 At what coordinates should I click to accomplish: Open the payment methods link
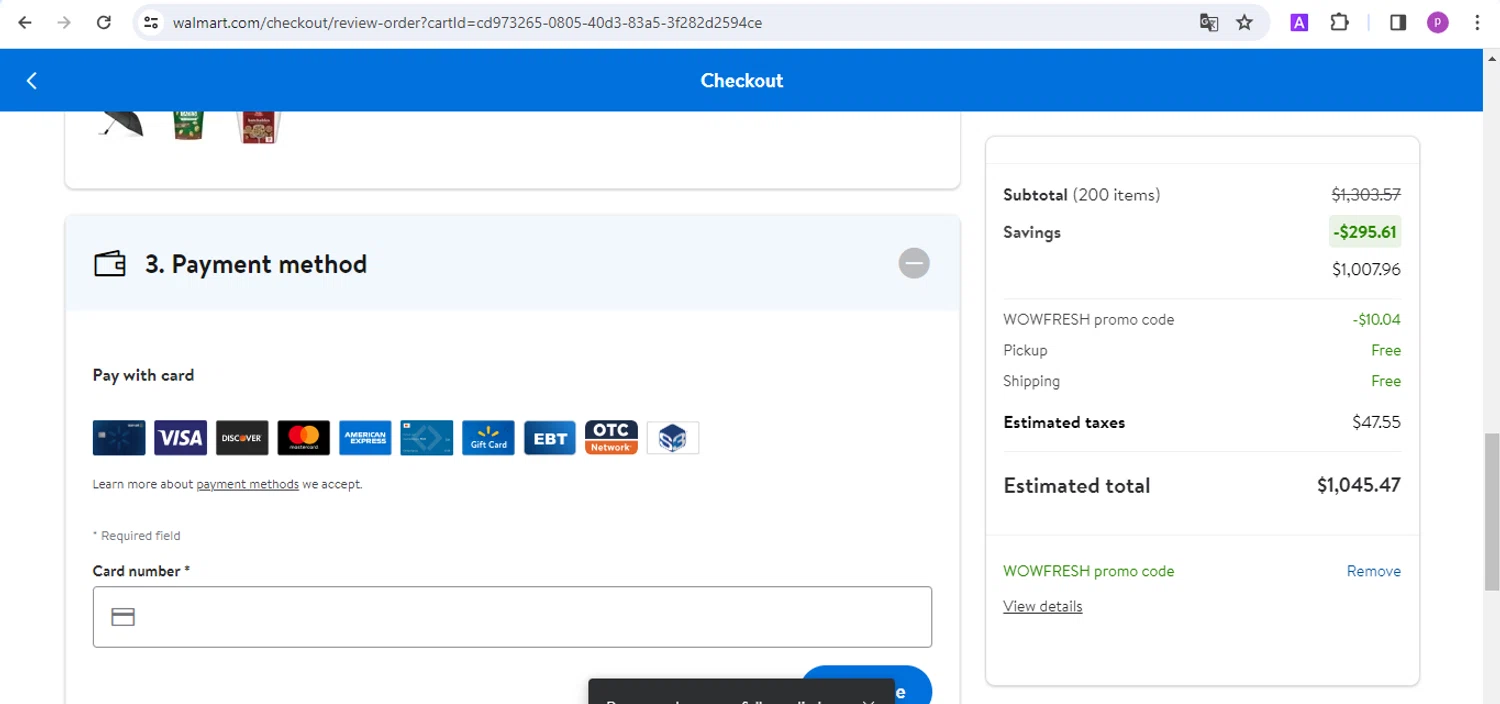coord(247,484)
